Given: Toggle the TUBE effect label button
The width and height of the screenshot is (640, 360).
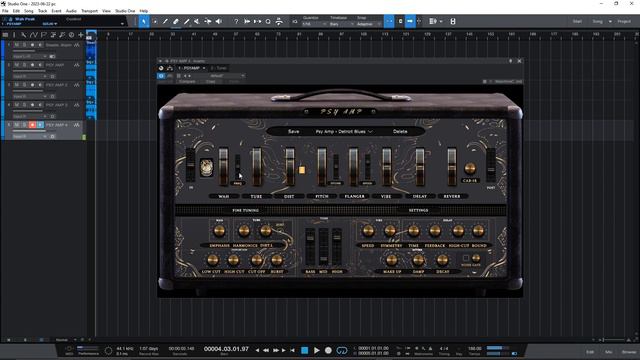Looking at the screenshot, I should 256,196.
